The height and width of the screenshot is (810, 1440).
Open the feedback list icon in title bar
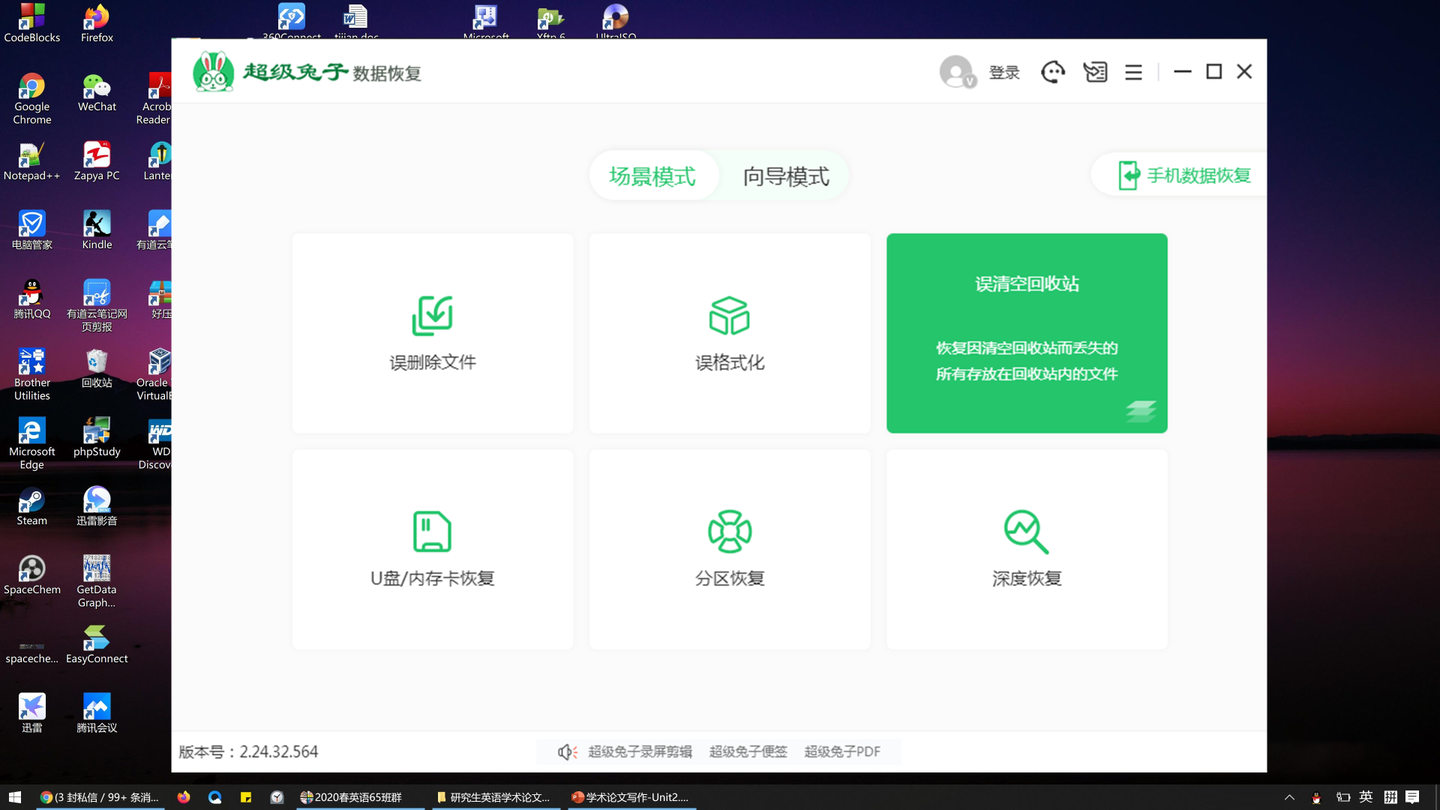coord(1095,72)
